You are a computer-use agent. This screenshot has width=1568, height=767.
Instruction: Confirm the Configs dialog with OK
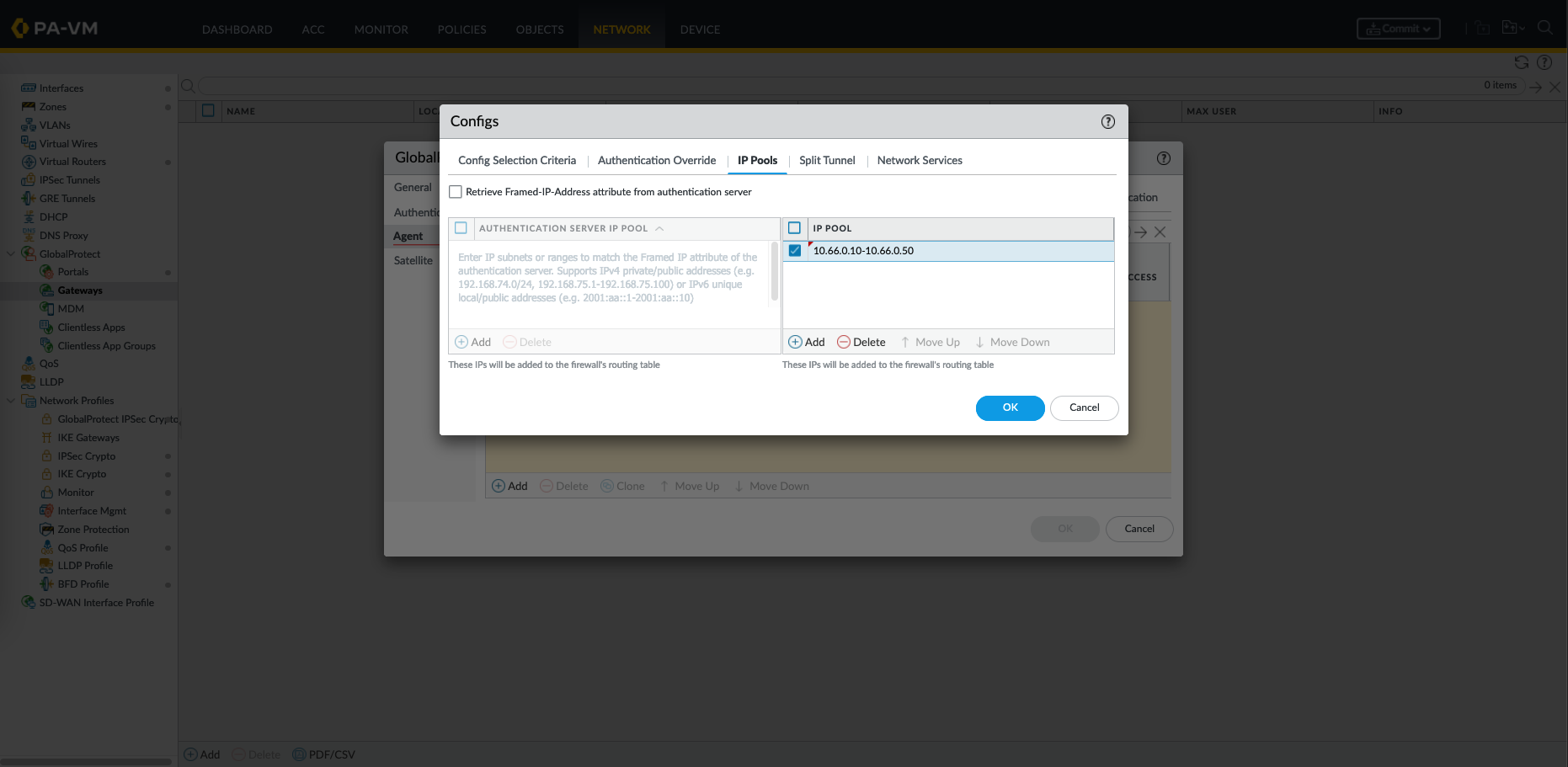[1010, 407]
